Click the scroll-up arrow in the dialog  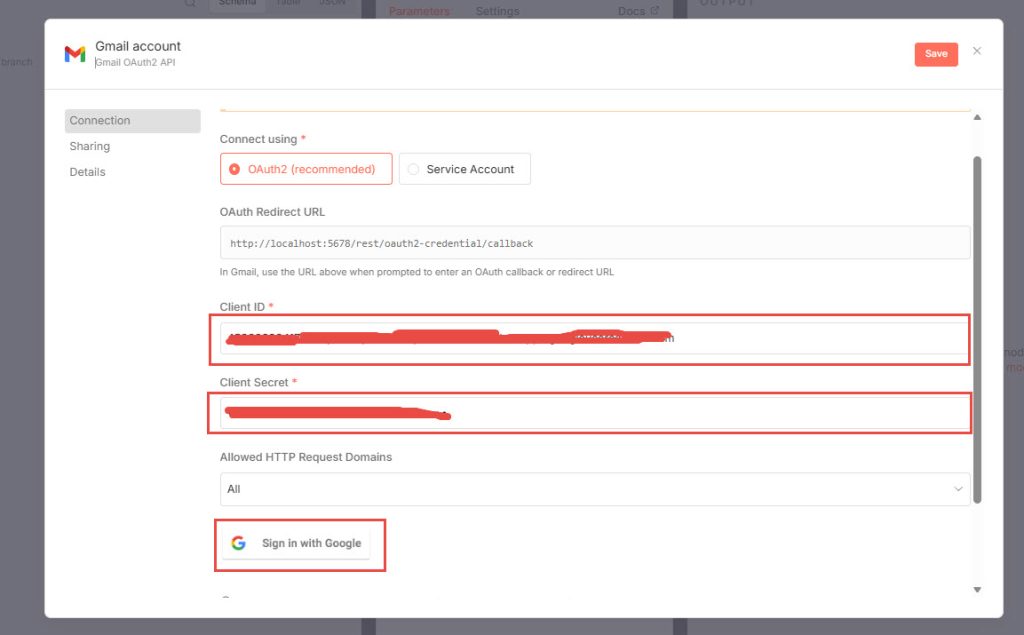click(977, 118)
